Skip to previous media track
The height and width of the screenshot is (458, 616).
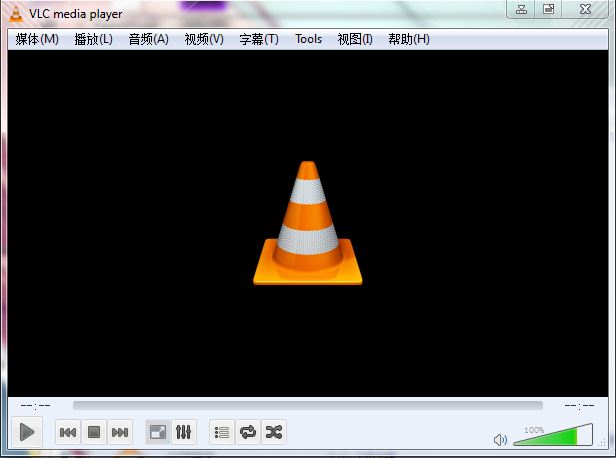pos(68,432)
